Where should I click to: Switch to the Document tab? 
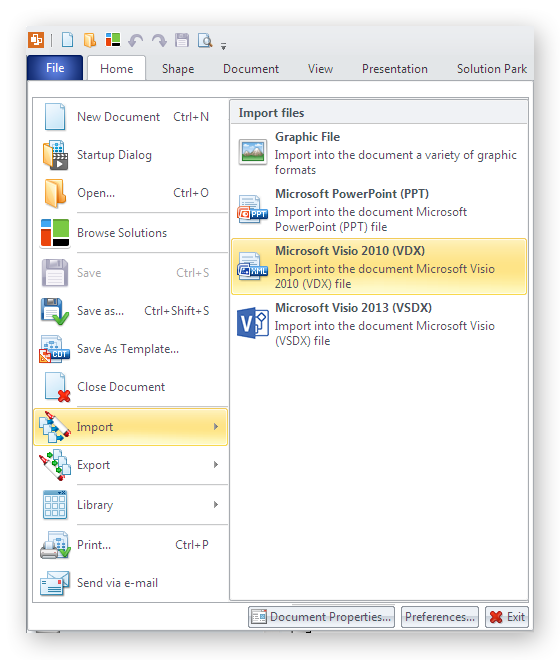[251, 69]
